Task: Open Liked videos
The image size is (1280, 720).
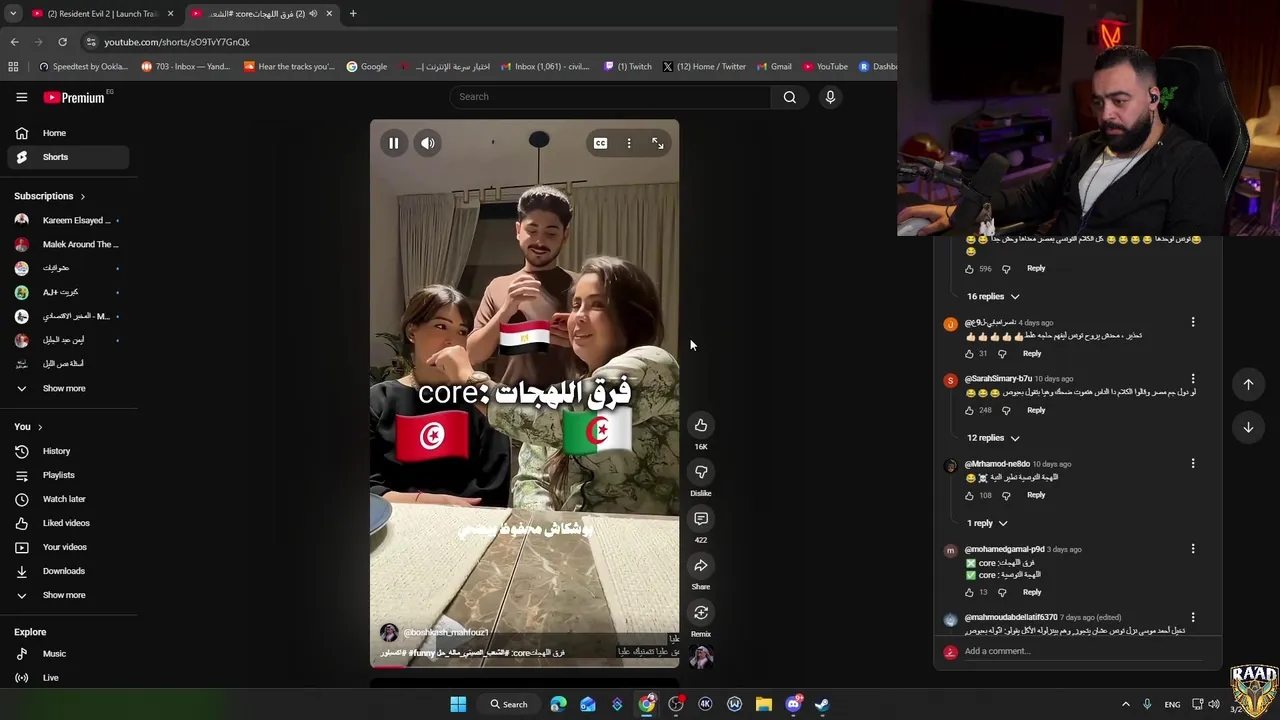Action: 69,523
